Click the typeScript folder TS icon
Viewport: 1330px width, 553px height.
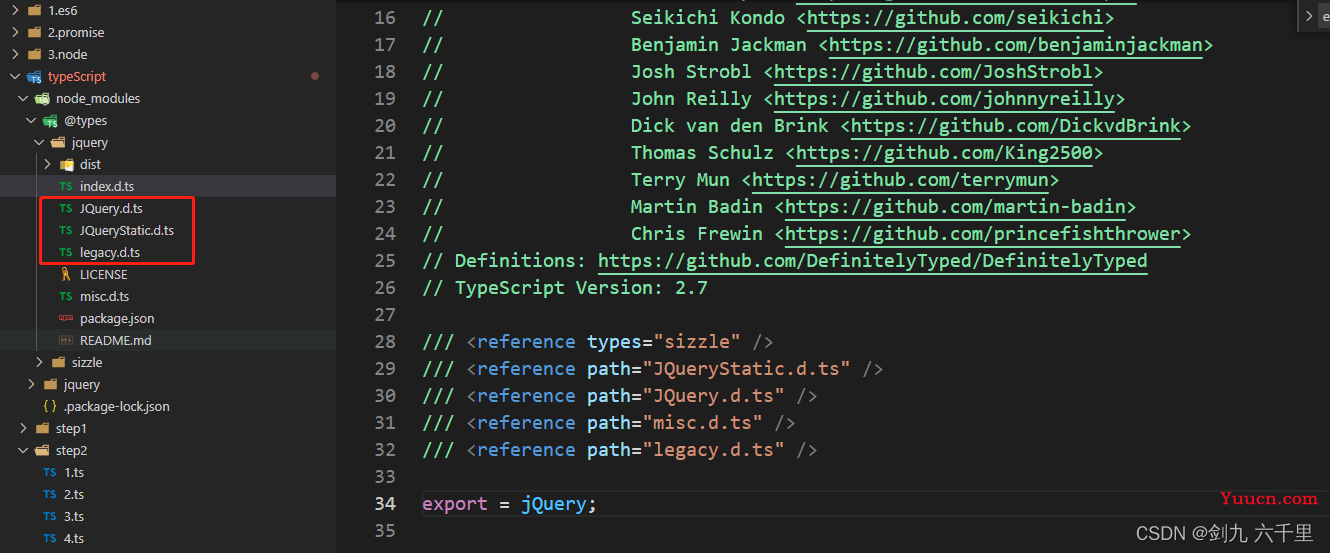pos(35,77)
